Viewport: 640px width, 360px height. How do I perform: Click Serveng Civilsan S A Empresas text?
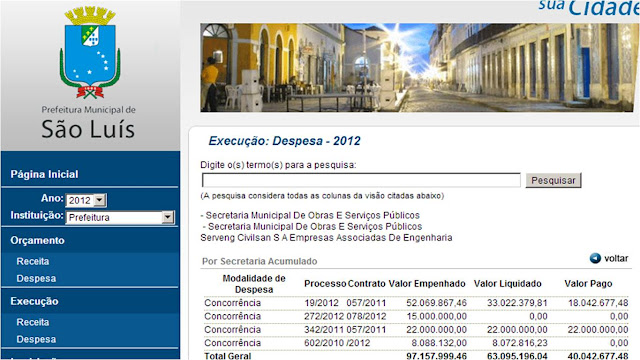tap(326, 238)
